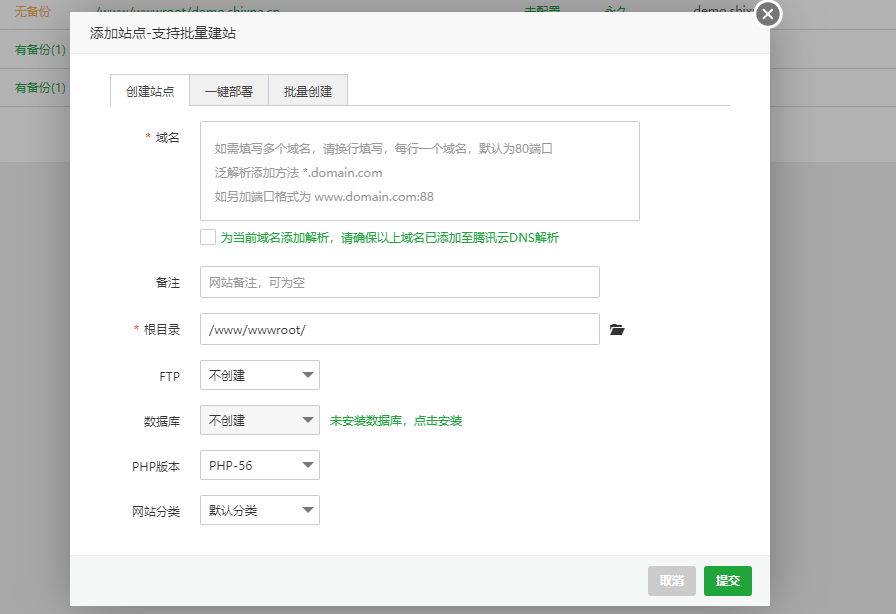Viewport: 896px width, 614px height.
Task: Click the 根目录 path input field
Action: coord(399,329)
